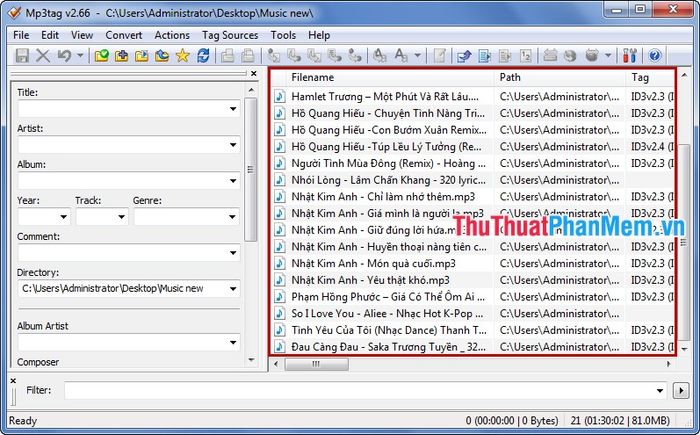The image size is (700, 435).
Task: Click the Create playlist (all files) icon
Action: [484, 56]
